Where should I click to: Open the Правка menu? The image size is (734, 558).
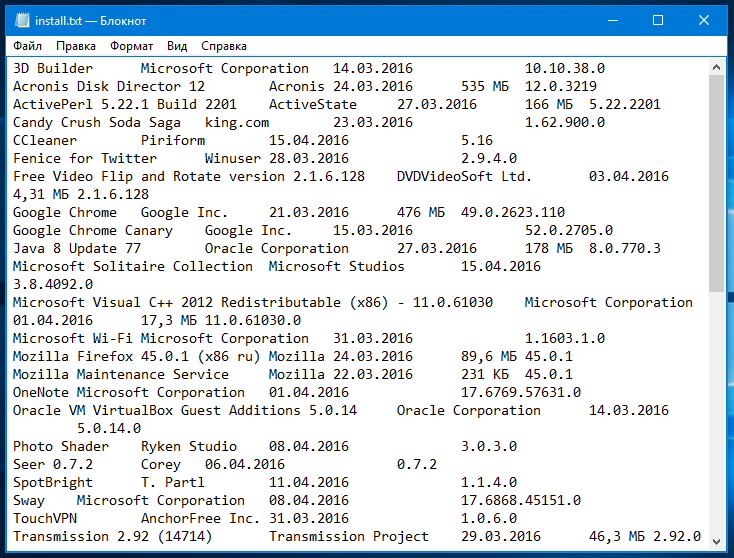point(76,46)
